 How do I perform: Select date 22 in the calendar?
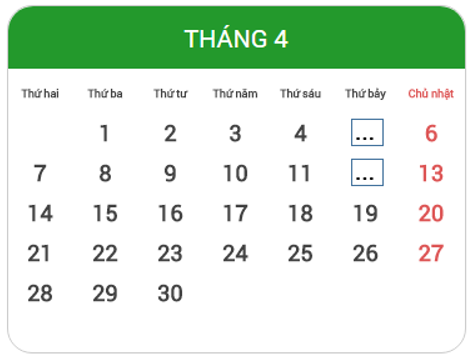(105, 253)
